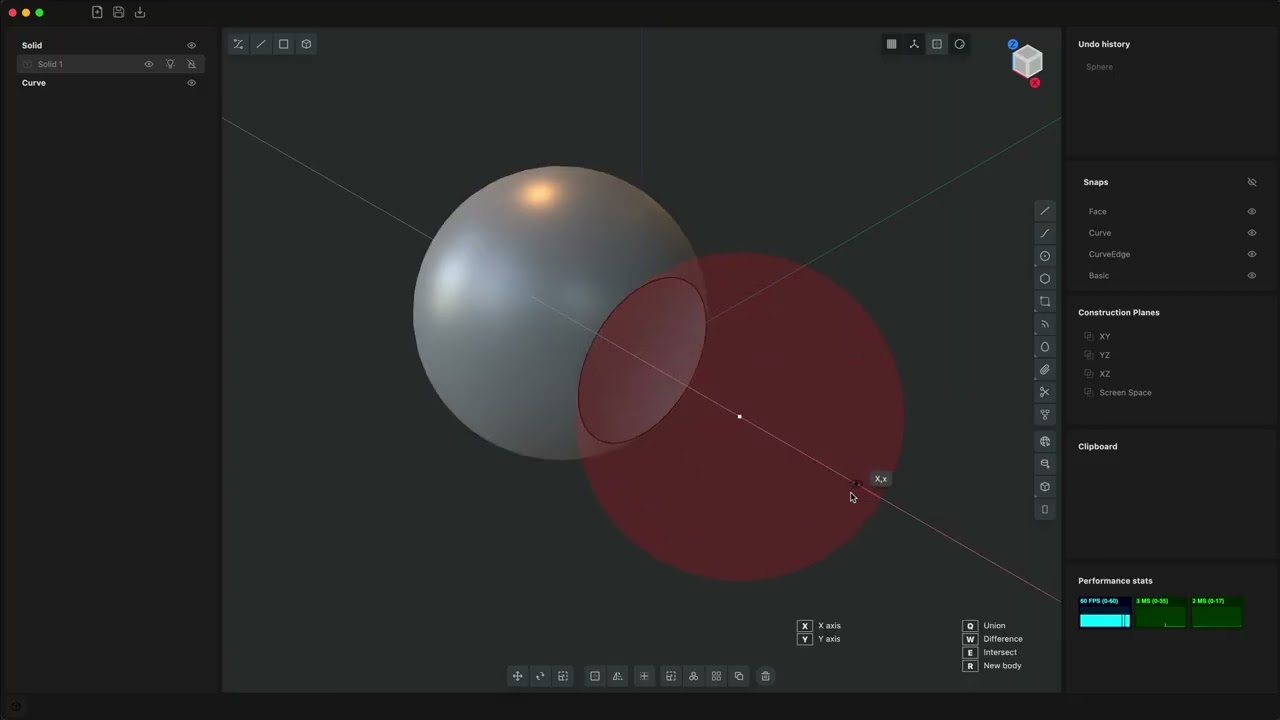
Task: Select the Circle tool
Action: [x=1045, y=256]
